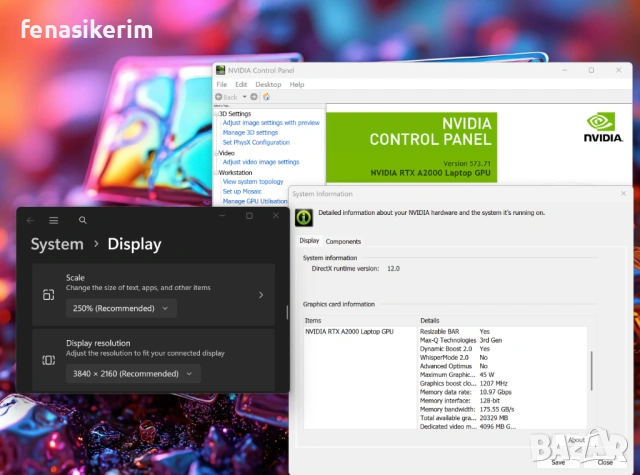Open the hamburger navigation menu in Settings
This screenshot has width=640, height=475.
[x=53, y=220]
